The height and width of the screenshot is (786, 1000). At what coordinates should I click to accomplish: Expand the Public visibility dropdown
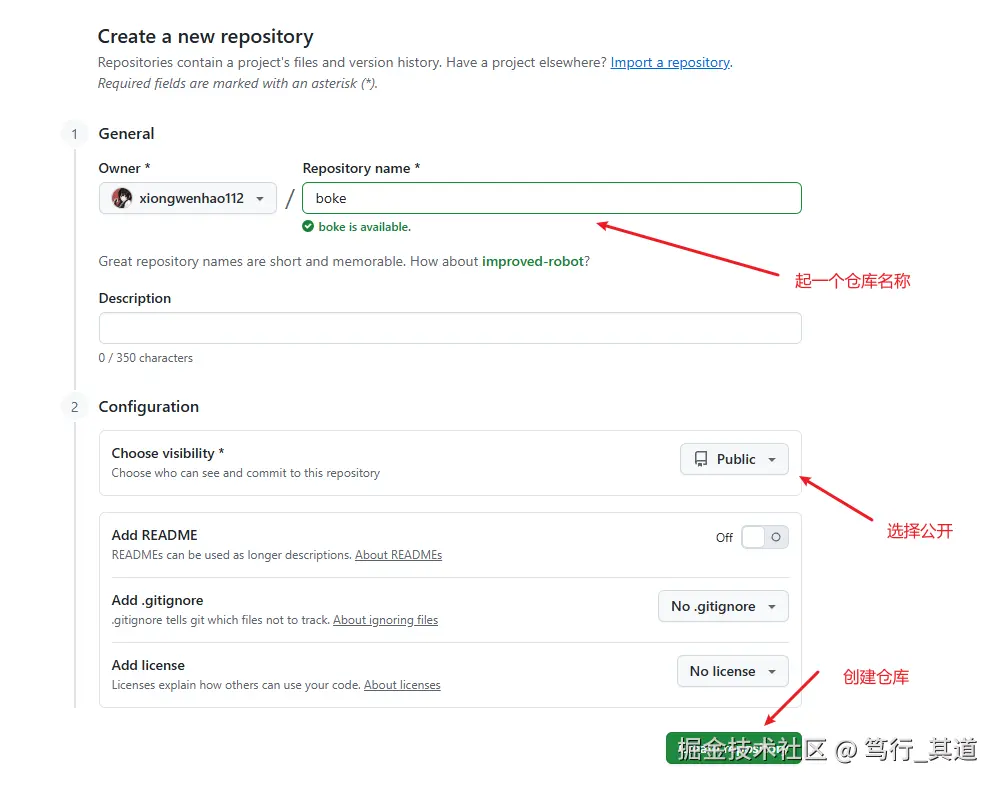pyautogui.click(x=734, y=459)
